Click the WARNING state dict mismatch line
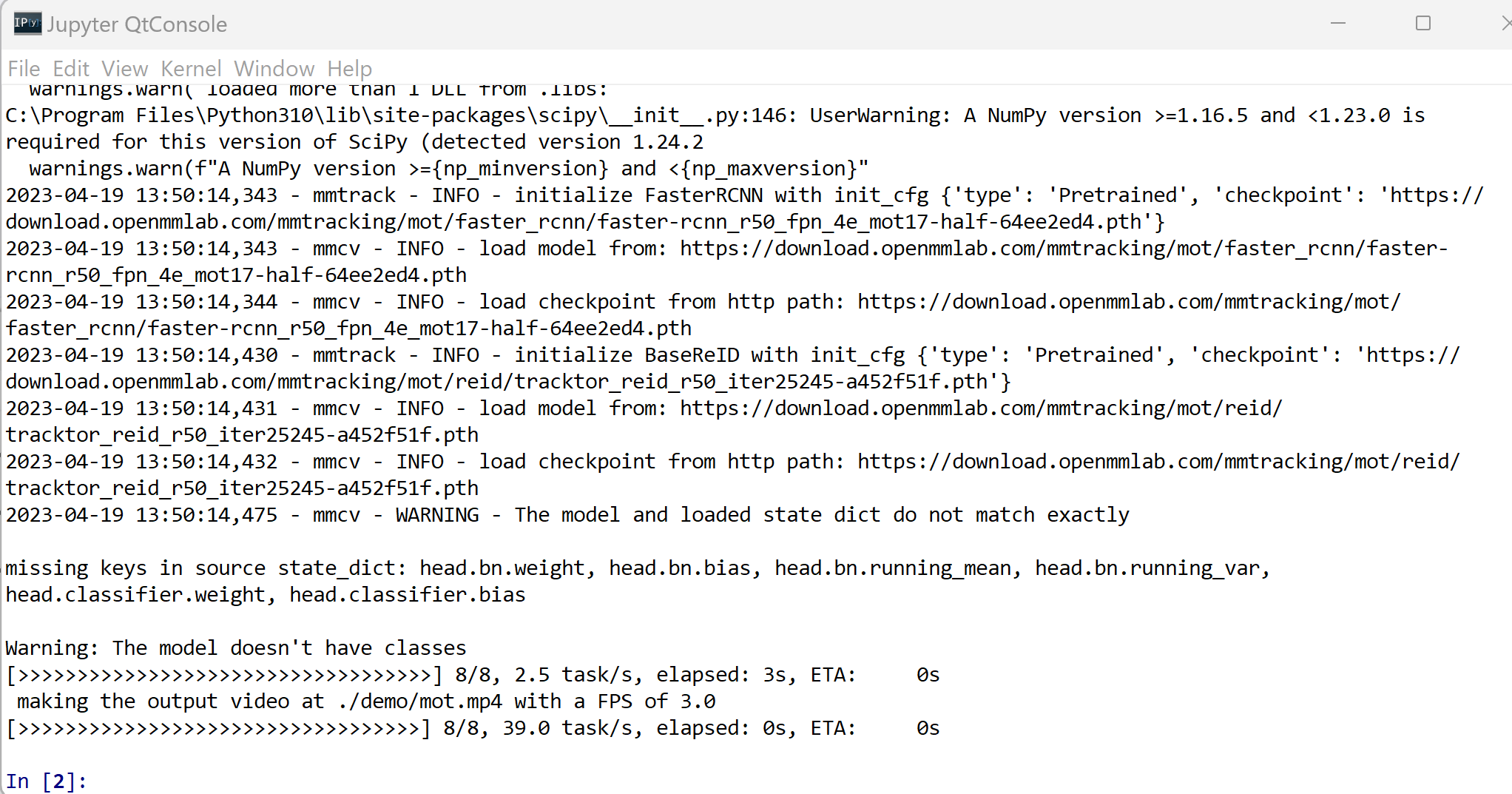The image size is (1512, 794). pos(567,515)
